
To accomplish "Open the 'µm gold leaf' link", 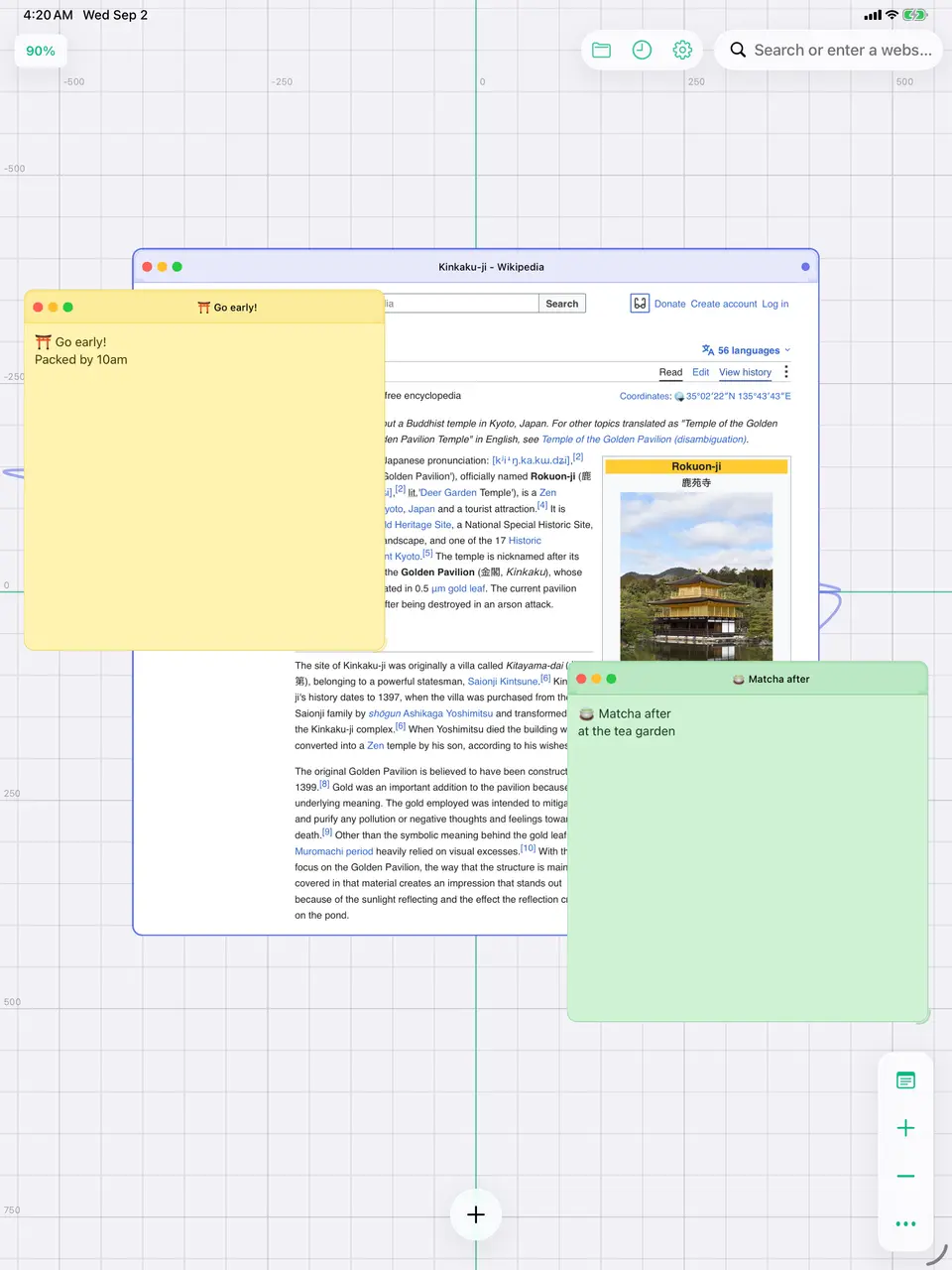I will [458, 588].
